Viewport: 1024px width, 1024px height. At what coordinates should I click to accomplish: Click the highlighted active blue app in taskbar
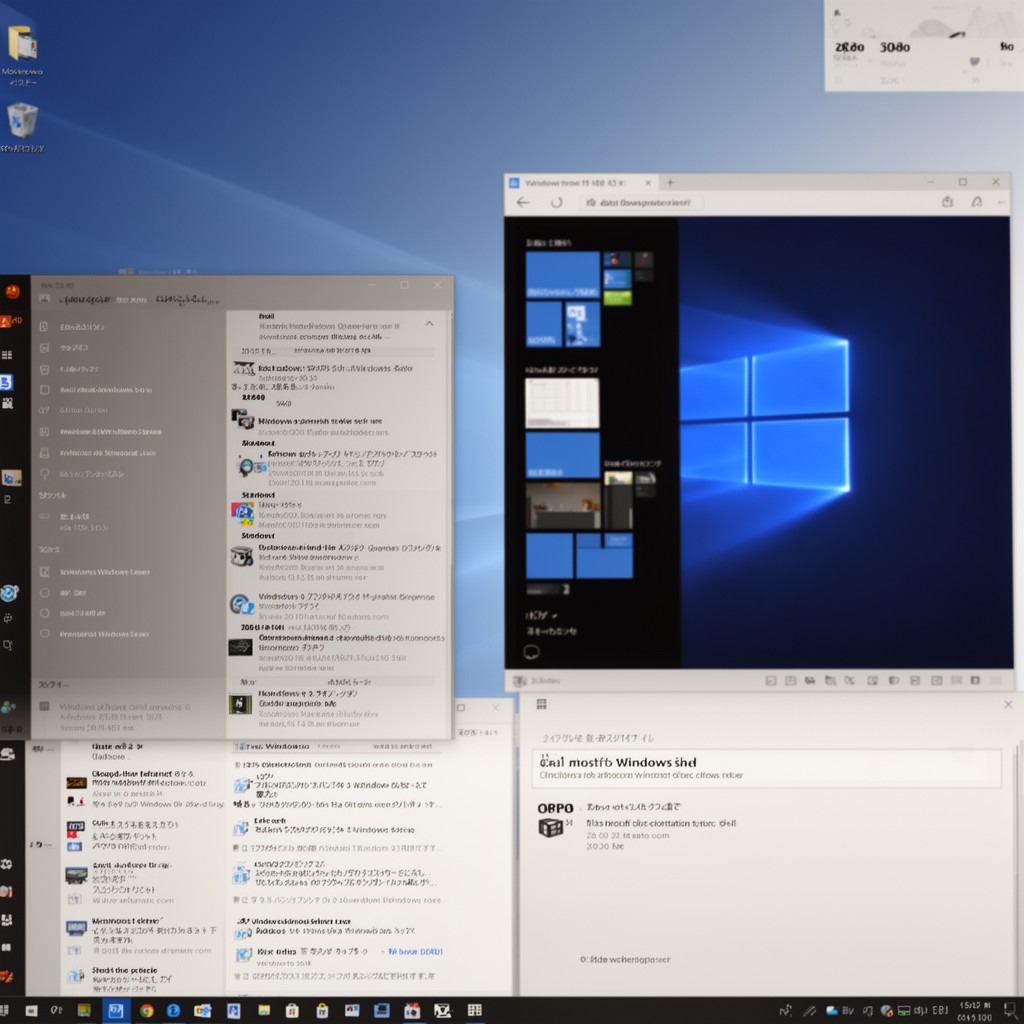[116, 1010]
